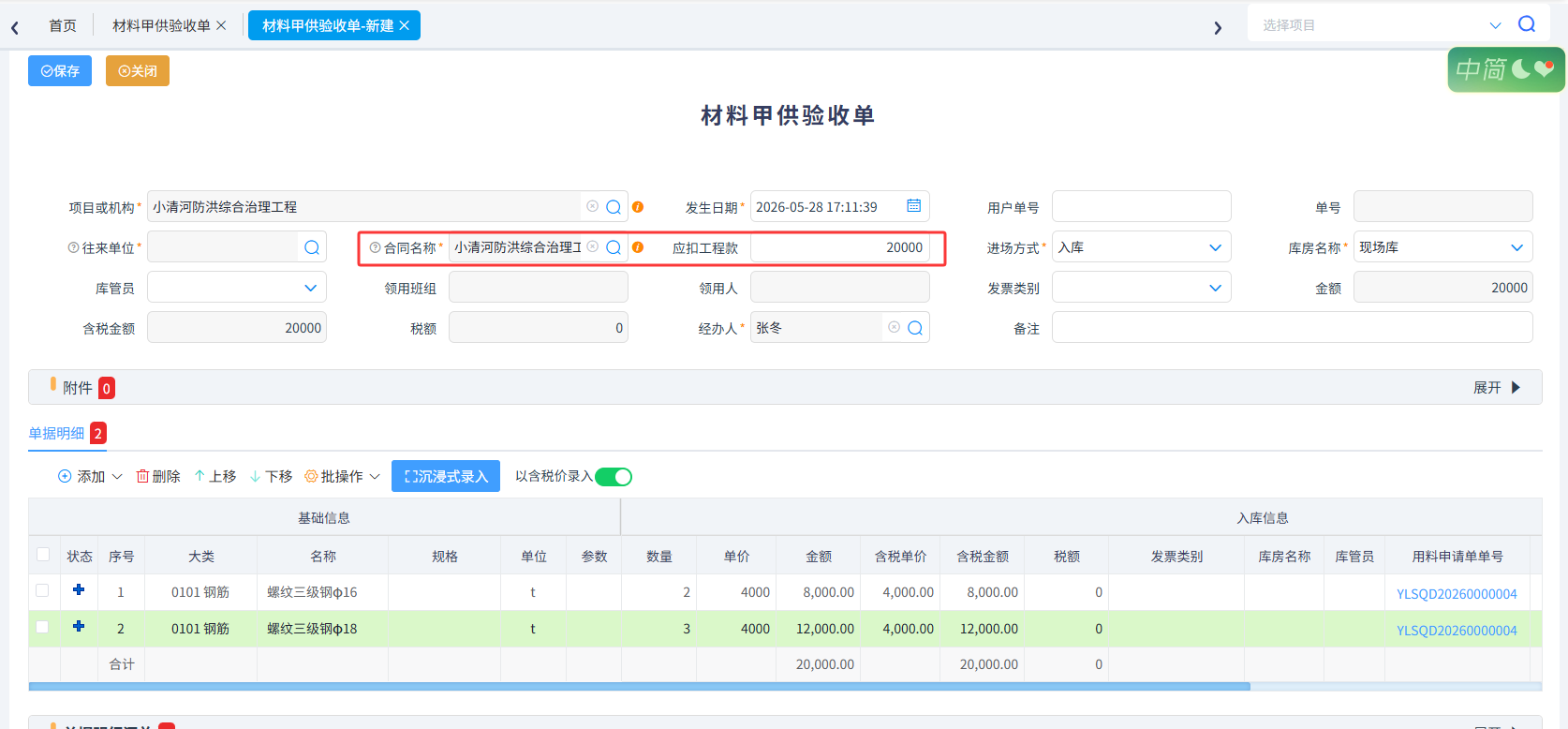Open the 添加 dropdown menu
This screenshot has height=729, width=1568.
coord(90,476)
